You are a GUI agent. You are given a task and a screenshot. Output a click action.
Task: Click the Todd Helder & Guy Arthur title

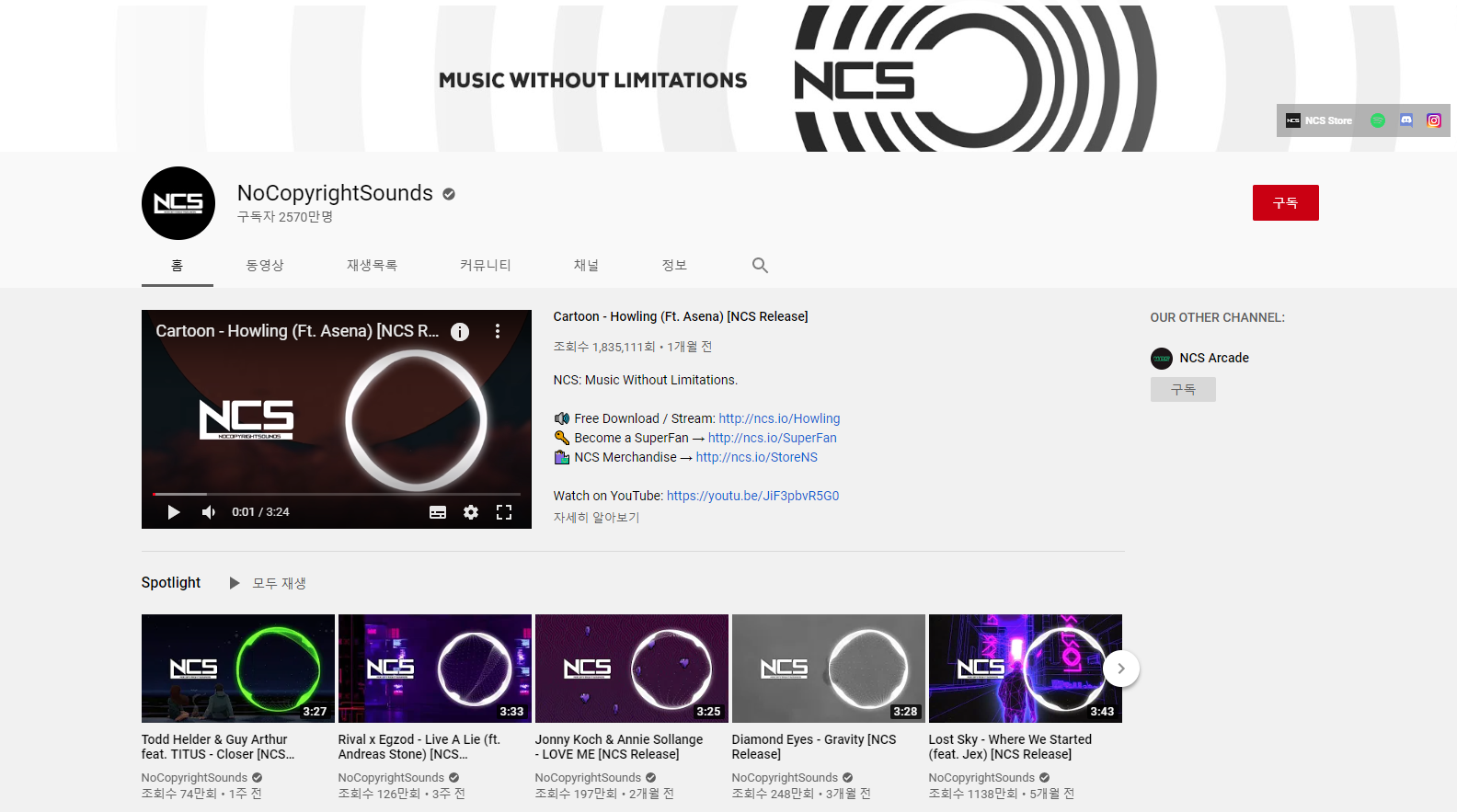click(218, 747)
